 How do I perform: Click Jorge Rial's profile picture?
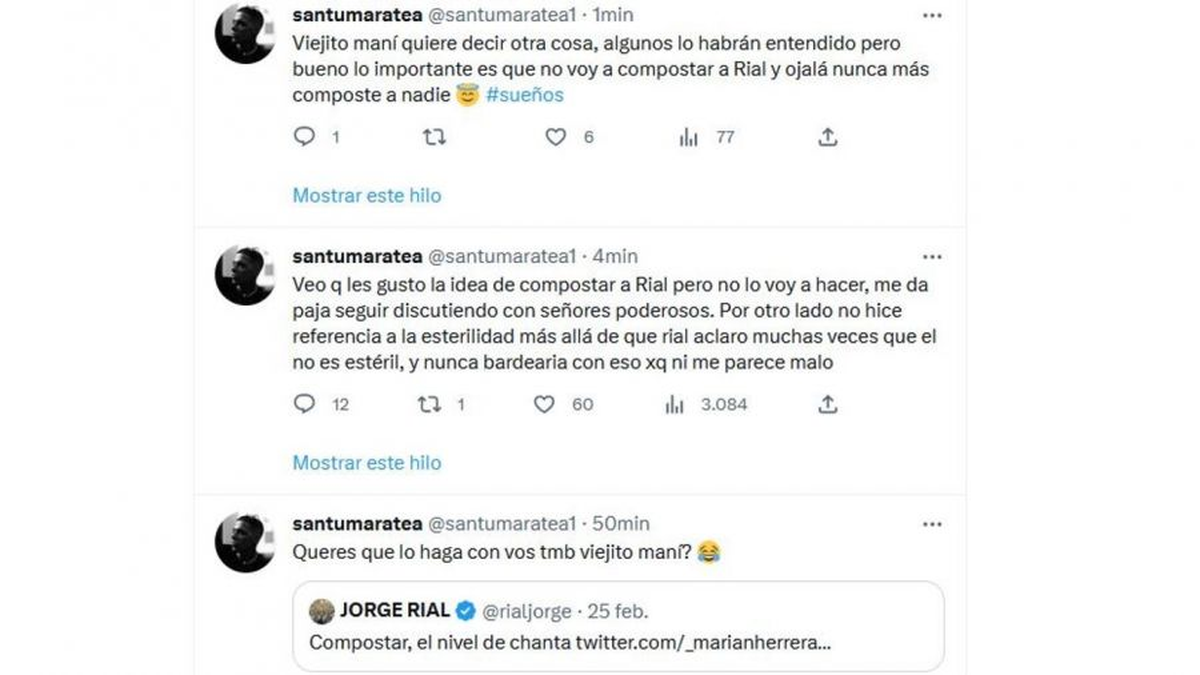[321, 611]
